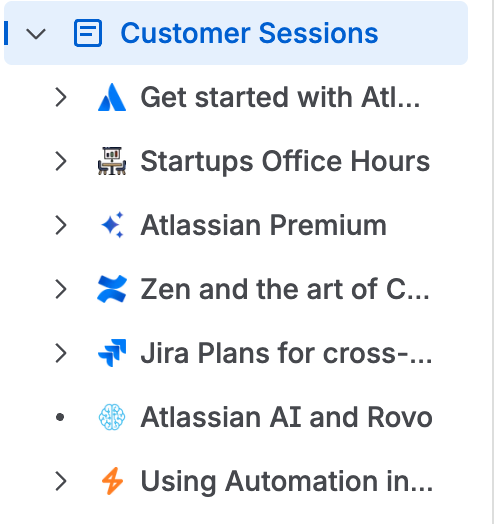Collapse the Customer Sessions tree
Viewport: 494px width, 524px height.
[36, 33]
